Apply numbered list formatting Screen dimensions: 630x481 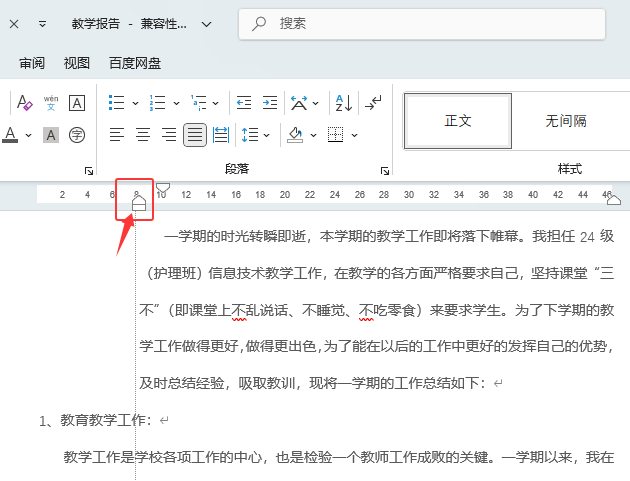[x=158, y=102]
